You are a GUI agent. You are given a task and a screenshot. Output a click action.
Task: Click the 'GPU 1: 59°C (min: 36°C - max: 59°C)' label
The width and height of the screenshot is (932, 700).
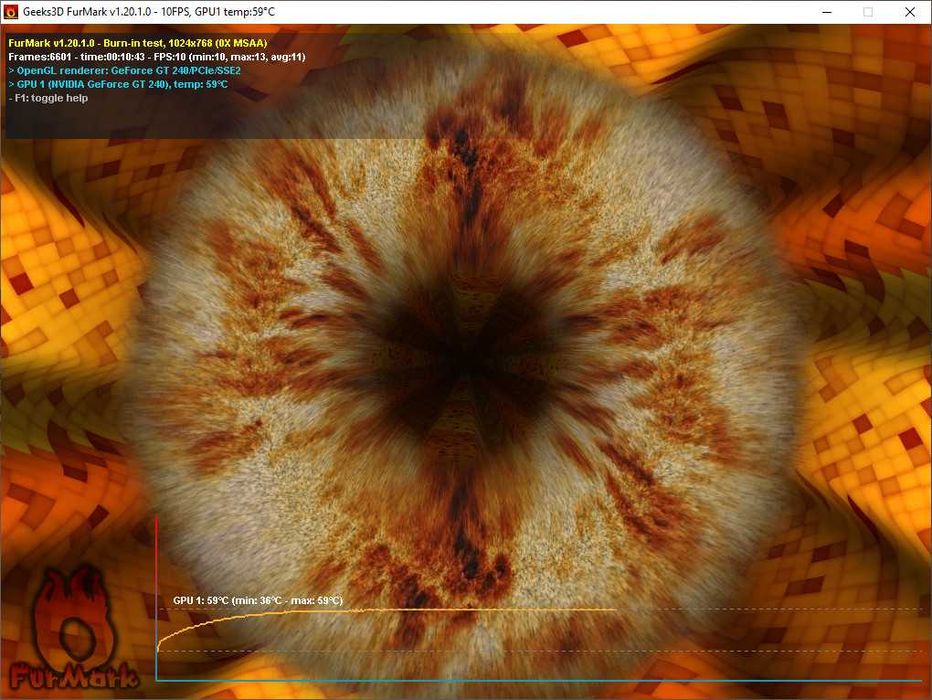click(258, 601)
